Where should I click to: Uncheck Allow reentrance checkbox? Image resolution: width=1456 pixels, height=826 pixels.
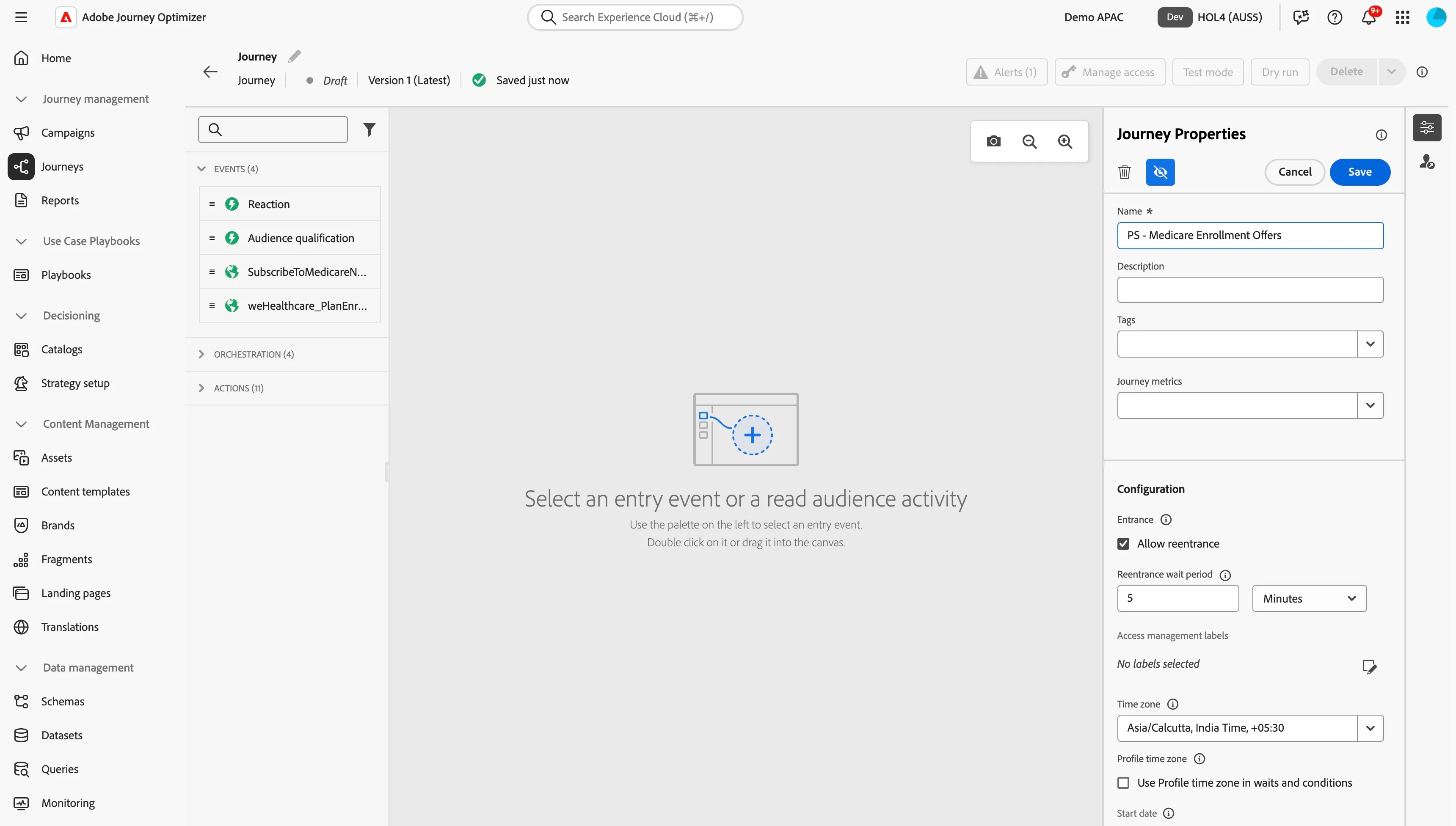[x=1123, y=543]
